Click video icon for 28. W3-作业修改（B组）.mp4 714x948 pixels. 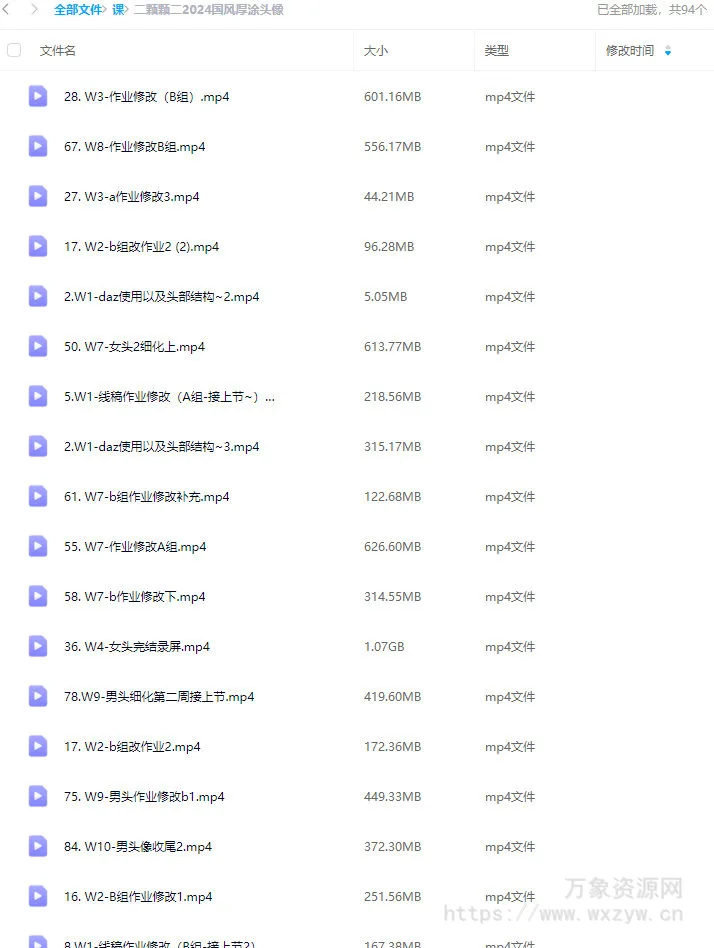tap(37, 97)
